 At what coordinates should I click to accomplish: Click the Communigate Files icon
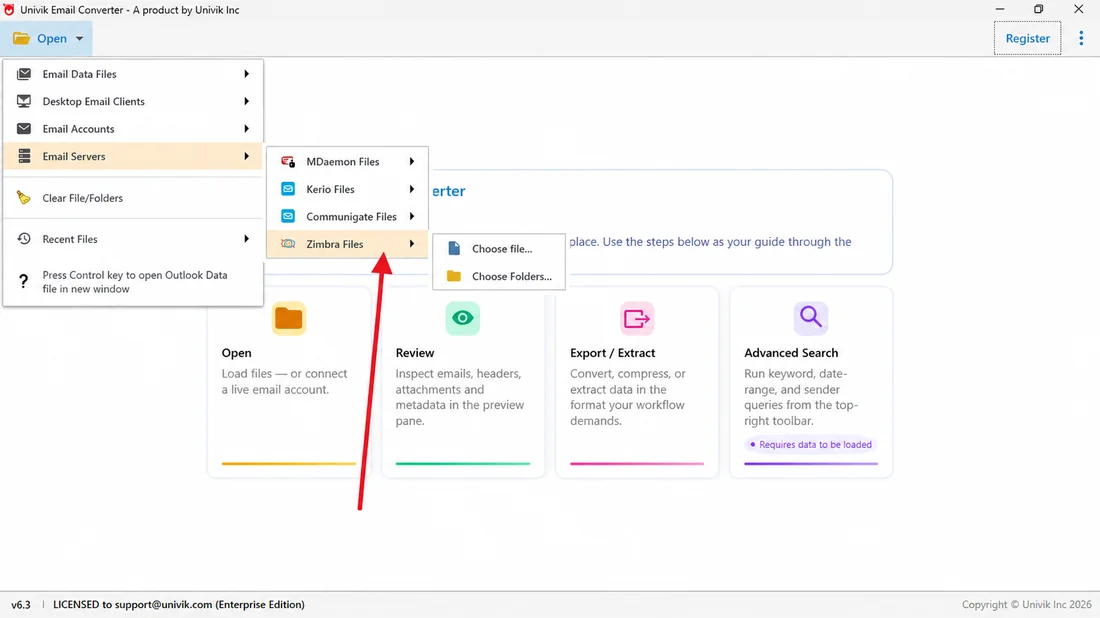coord(288,216)
